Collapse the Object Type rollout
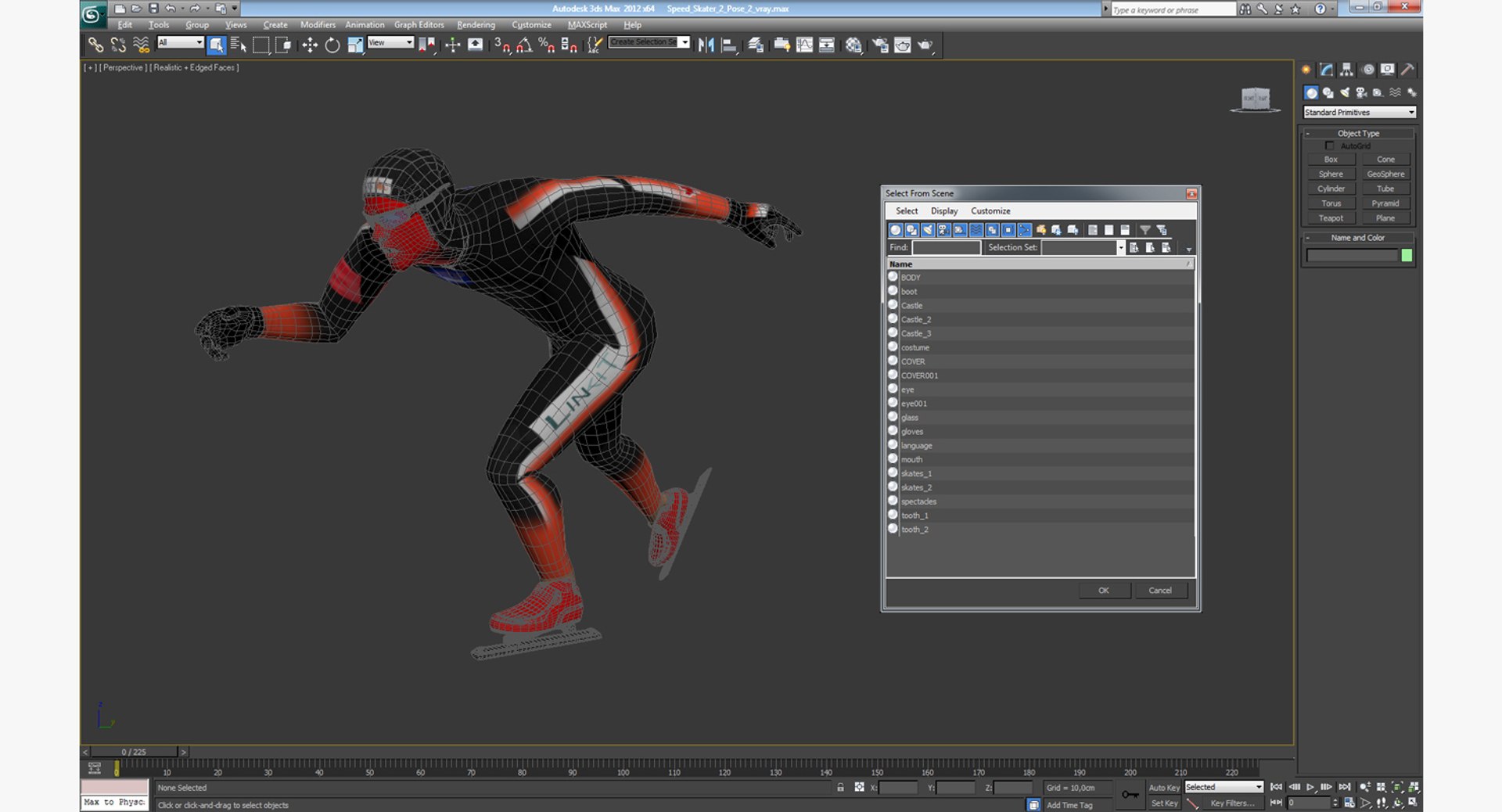 pyautogui.click(x=1359, y=134)
